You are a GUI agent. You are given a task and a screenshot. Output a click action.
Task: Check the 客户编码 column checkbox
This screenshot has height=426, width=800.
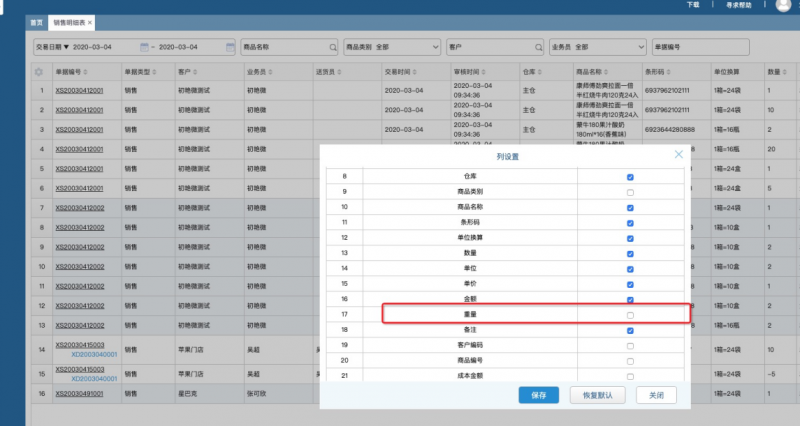(x=630, y=345)
